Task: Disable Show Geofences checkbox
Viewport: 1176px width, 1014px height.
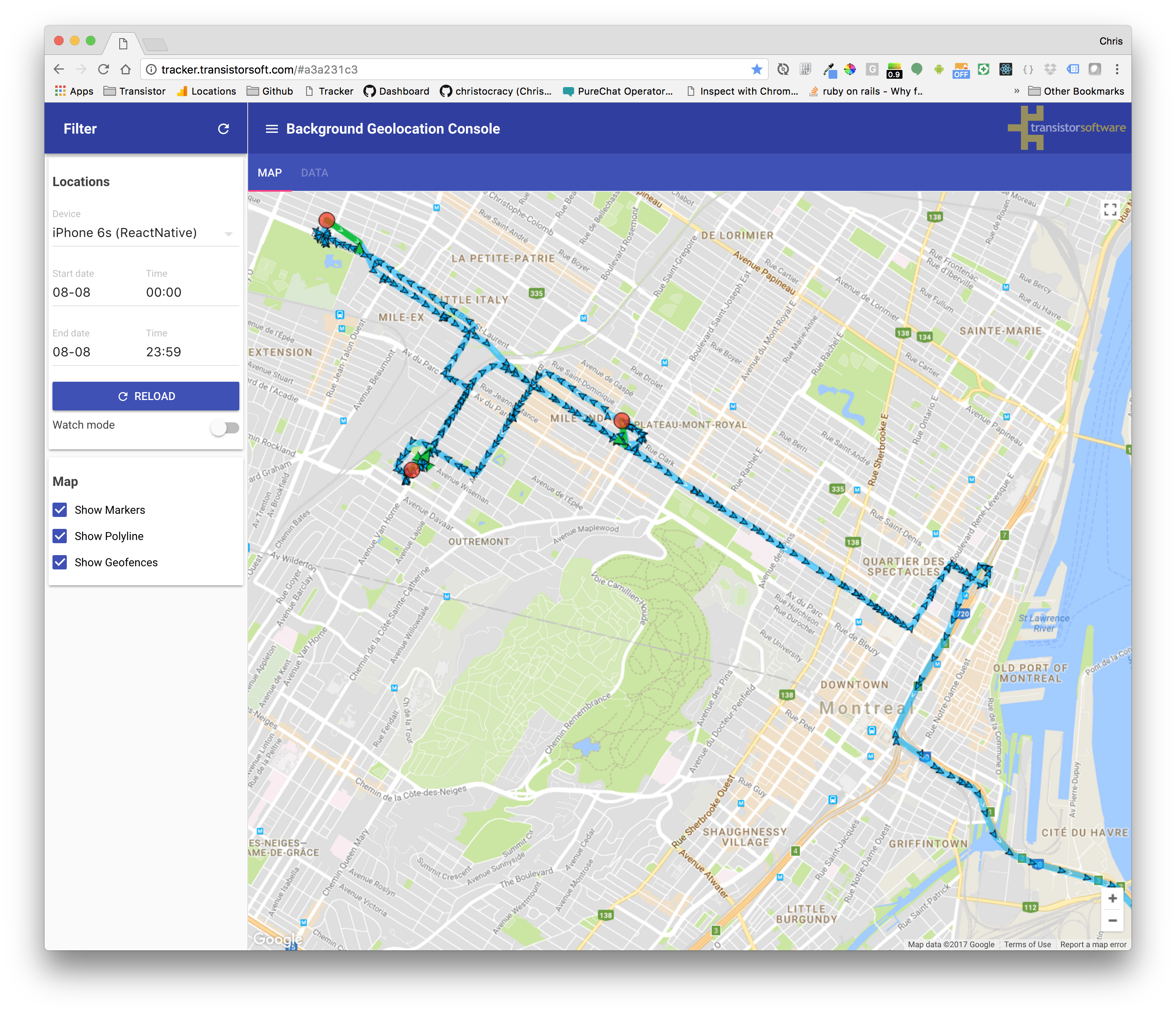Action: coord(60,562)
